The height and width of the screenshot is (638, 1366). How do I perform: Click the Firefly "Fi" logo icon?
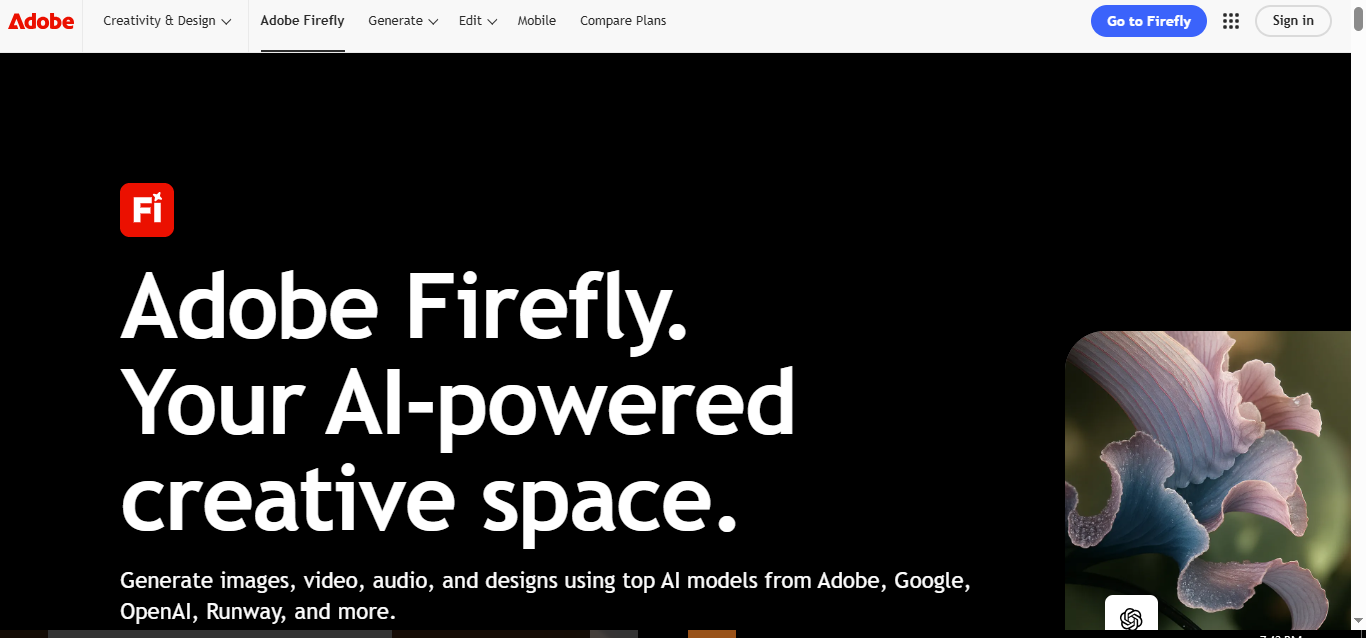click(x=146, y=210)
